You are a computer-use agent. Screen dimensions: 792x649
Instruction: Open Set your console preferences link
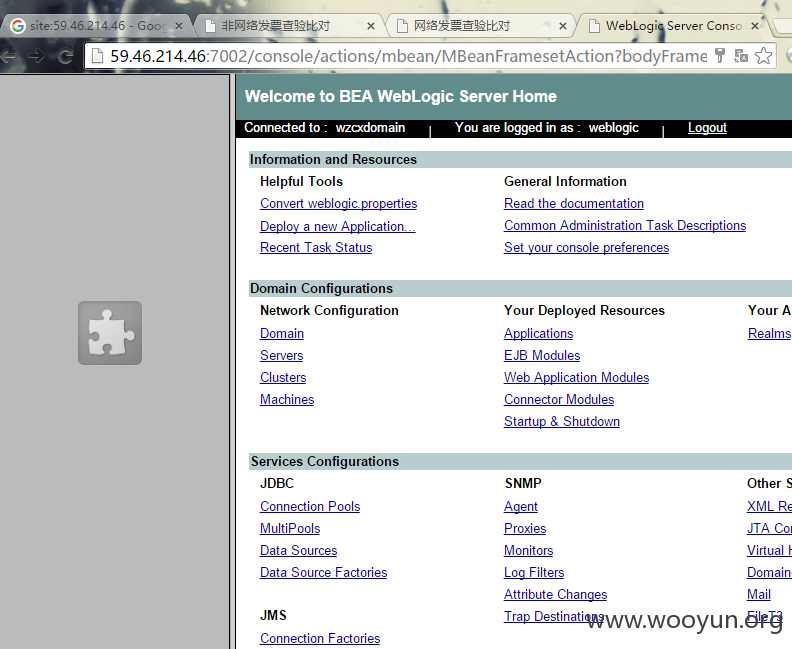click(x=586, y=247)
